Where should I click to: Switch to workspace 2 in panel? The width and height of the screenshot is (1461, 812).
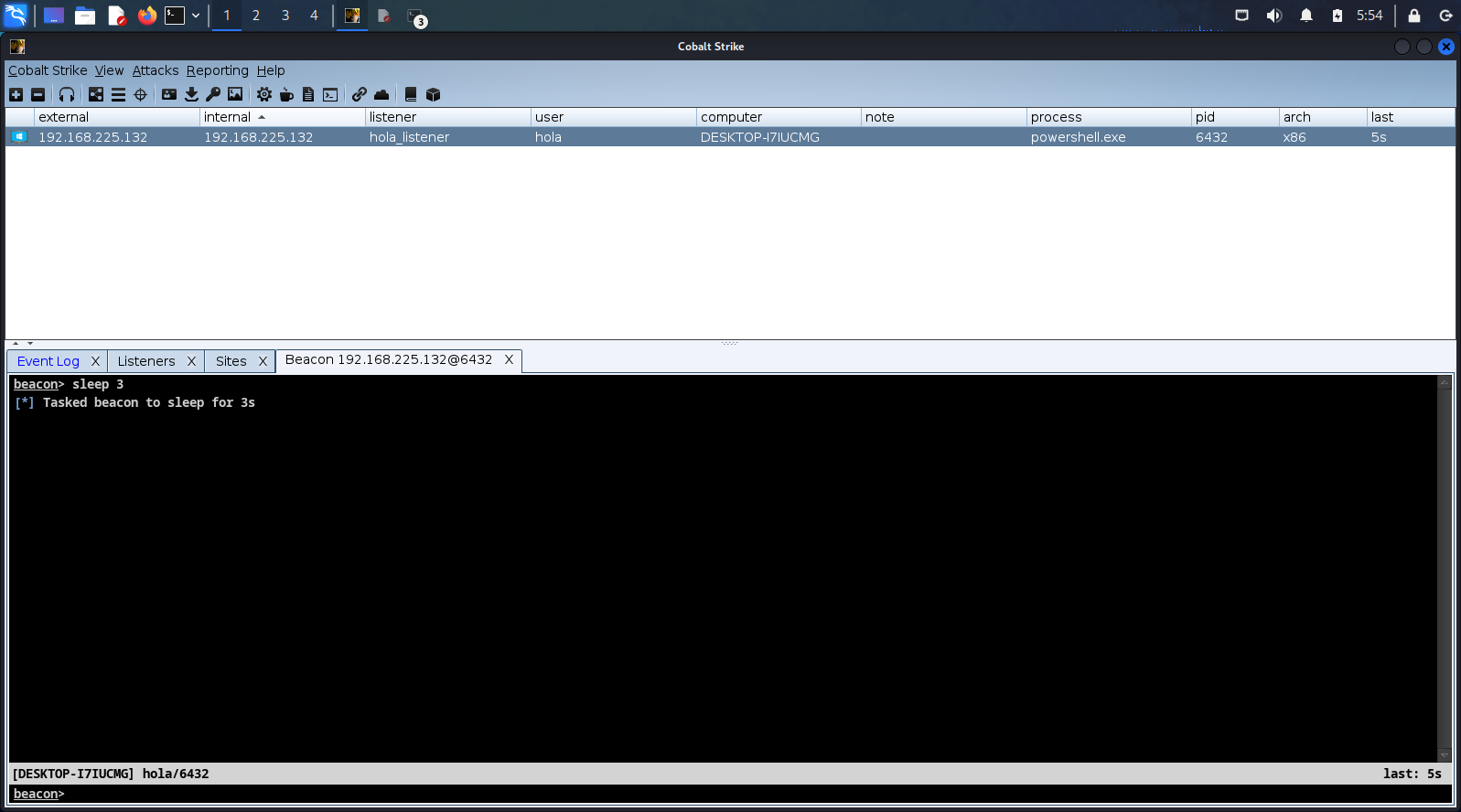point(256,16)
